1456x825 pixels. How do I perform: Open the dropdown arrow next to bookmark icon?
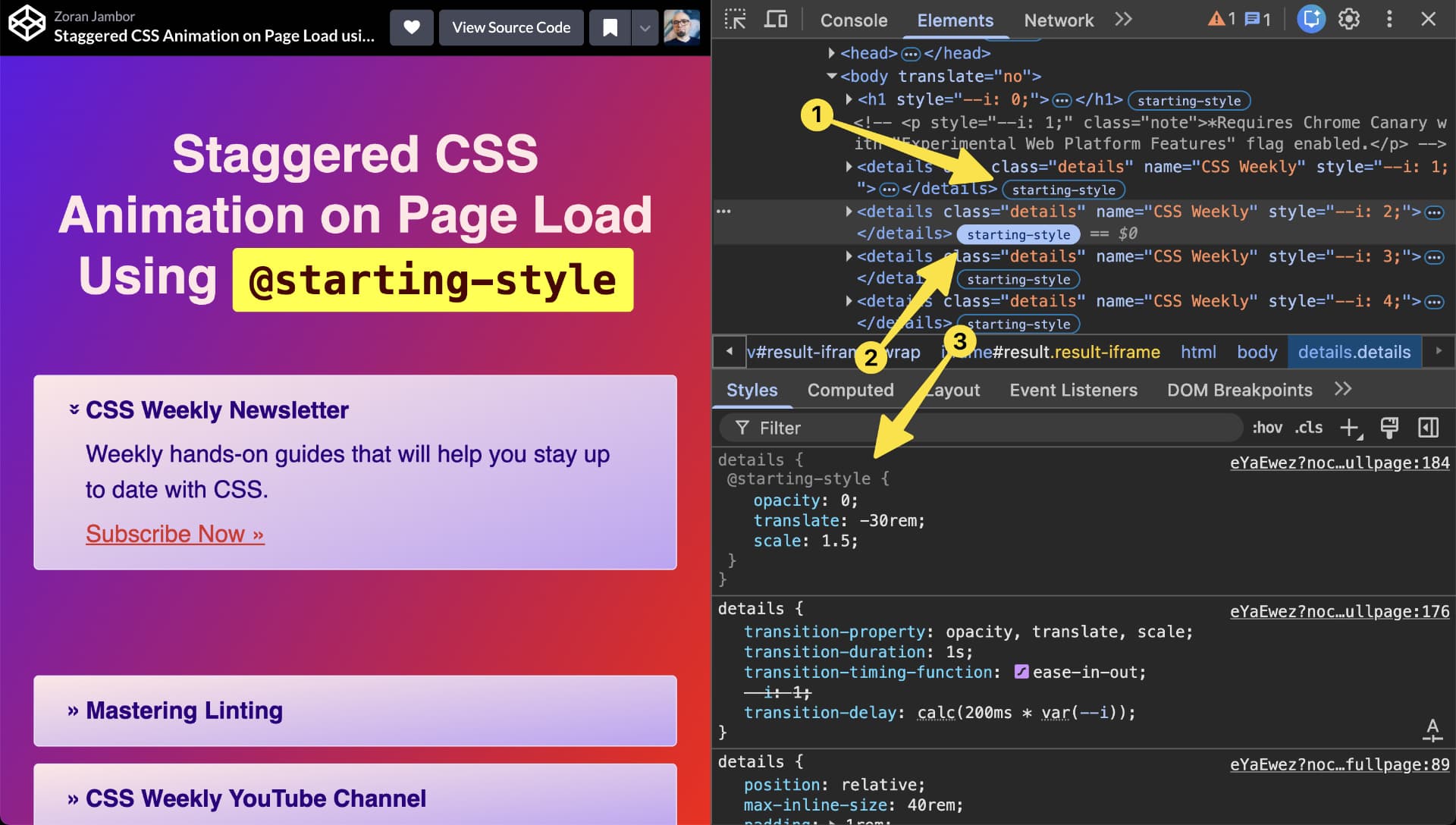tap(645, 27)
